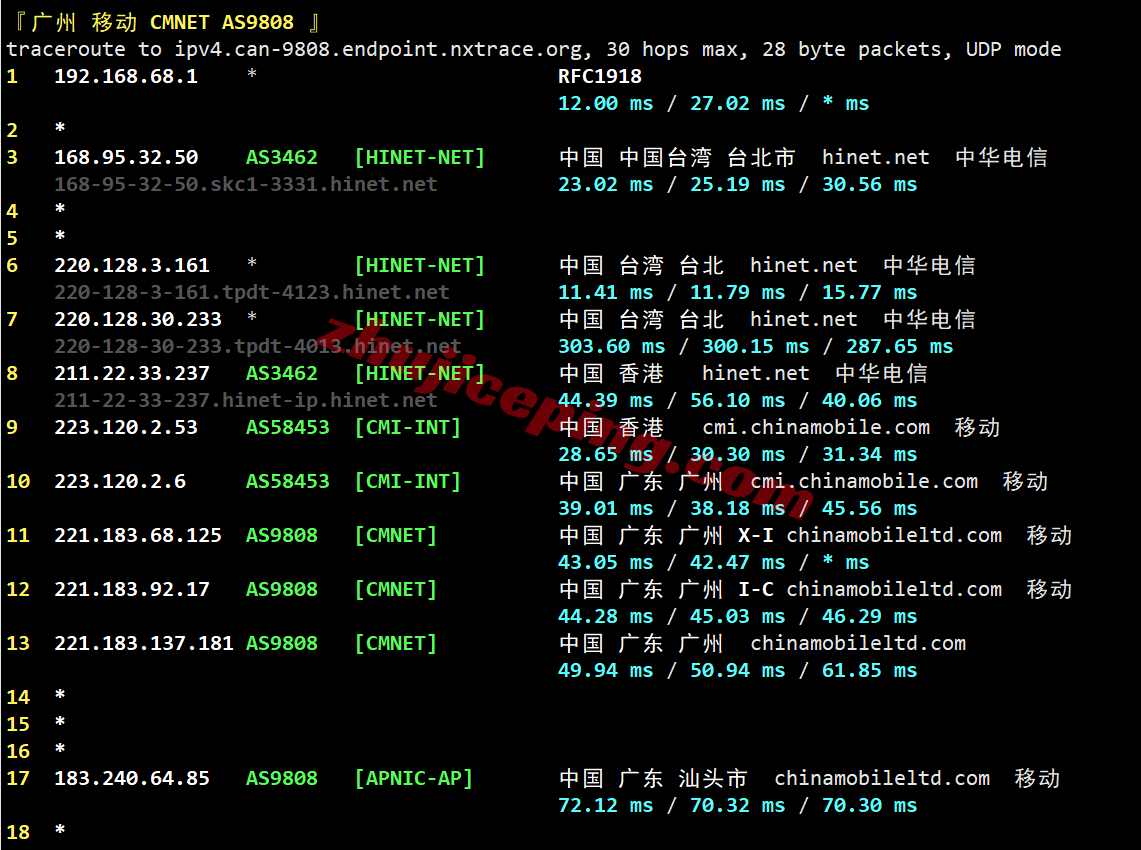Click the latency value 303.60 ms on hop 7
1141x850 pixels.
(x=611, y=346)
